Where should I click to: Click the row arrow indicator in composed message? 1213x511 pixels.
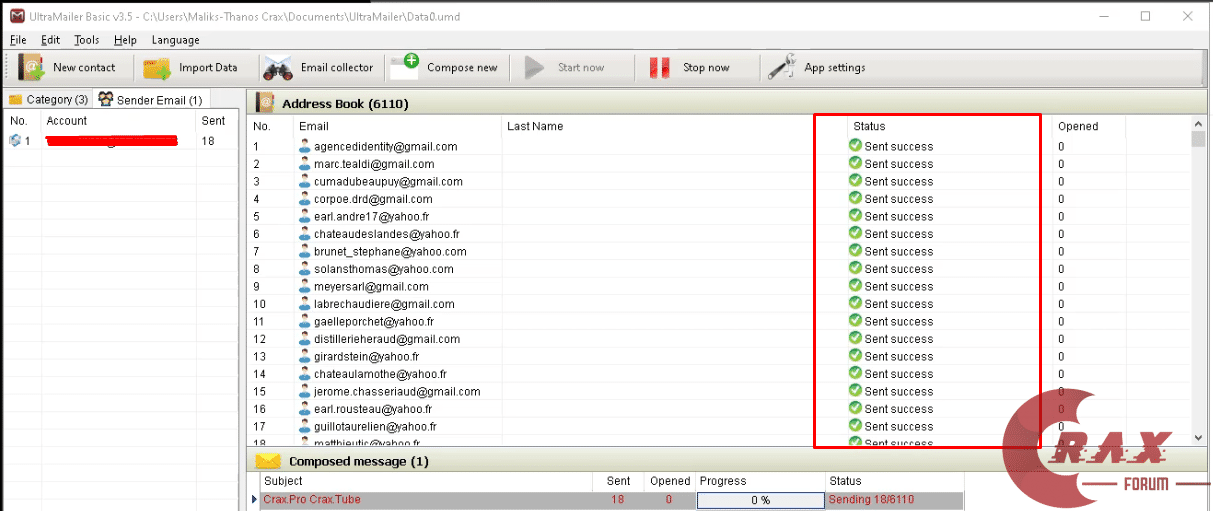(253, 499)
